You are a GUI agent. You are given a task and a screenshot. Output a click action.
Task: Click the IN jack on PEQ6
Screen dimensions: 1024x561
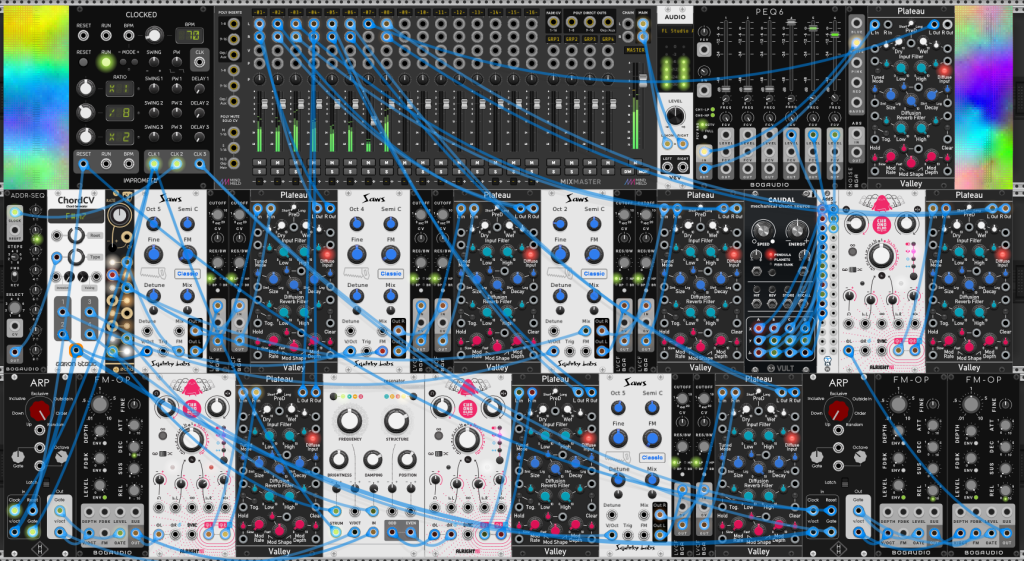[x=704, y=152]
